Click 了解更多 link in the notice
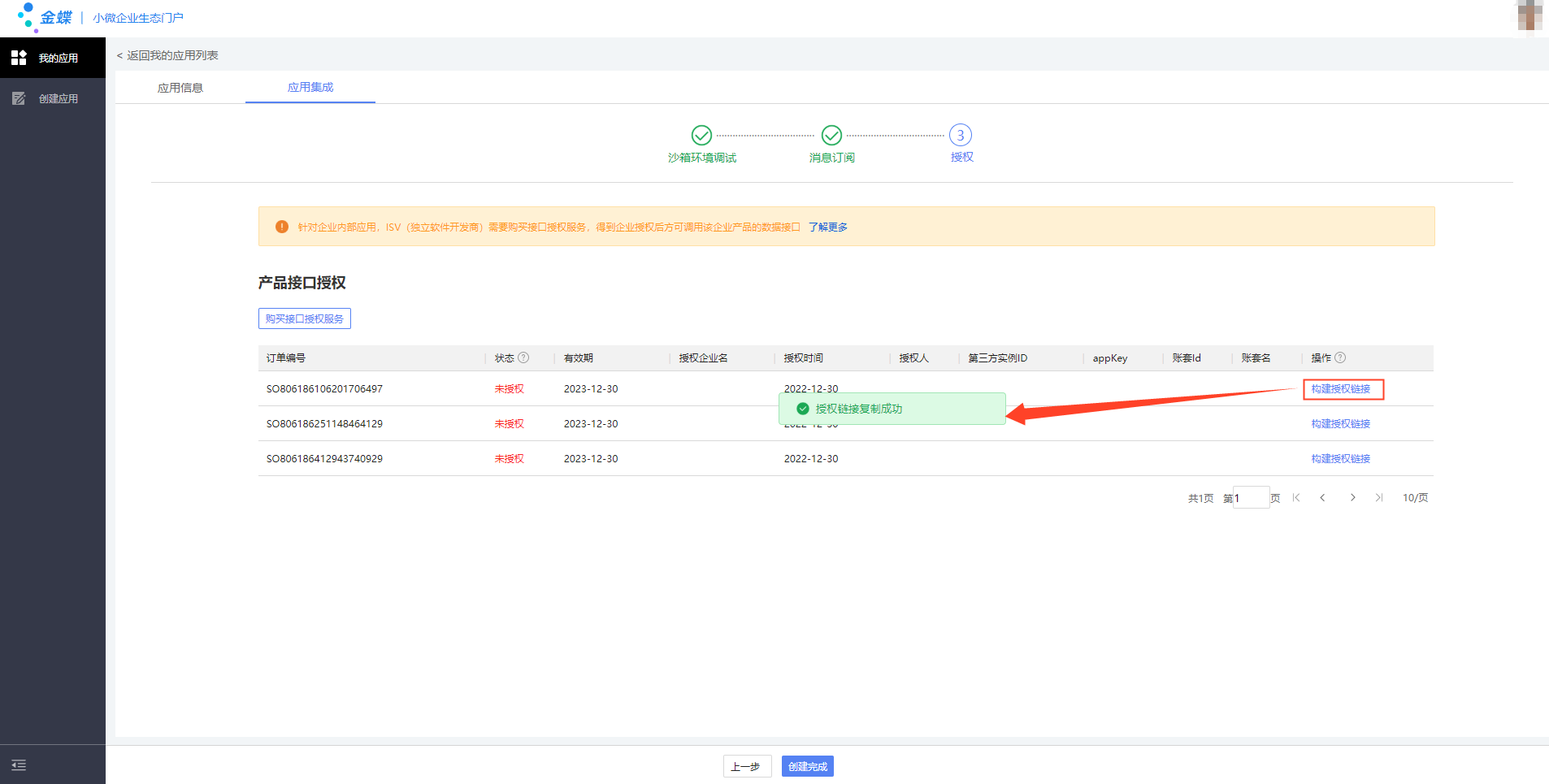 click(827, 227)
